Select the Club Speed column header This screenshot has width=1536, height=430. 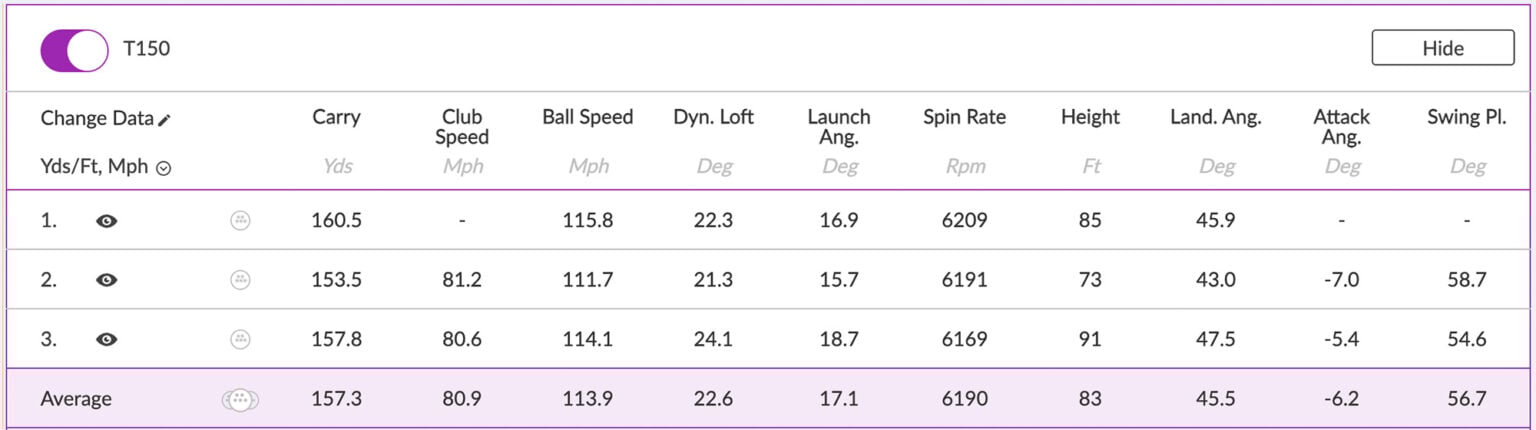tap(462, 127)
